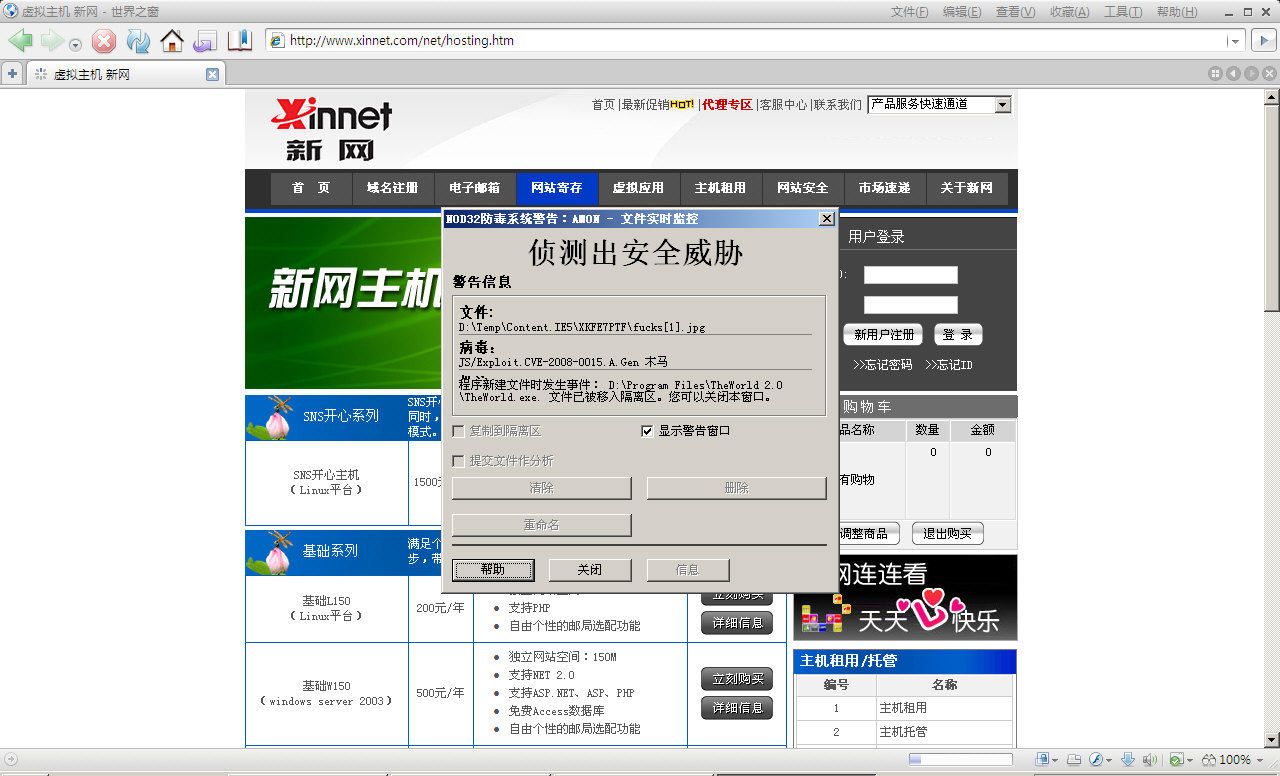Toggle 提交文件作分析 checkbox
The width and height of the screenshot is (1280, 776).
[x=458, y=461]
